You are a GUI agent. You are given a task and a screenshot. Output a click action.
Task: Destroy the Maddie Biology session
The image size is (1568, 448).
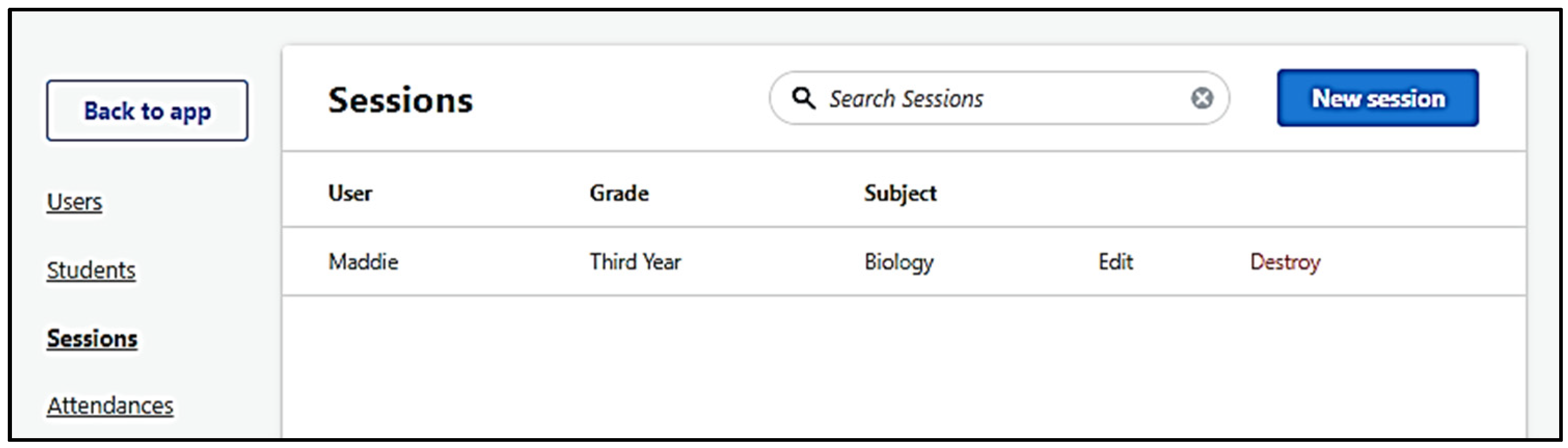click(1285, 262)
